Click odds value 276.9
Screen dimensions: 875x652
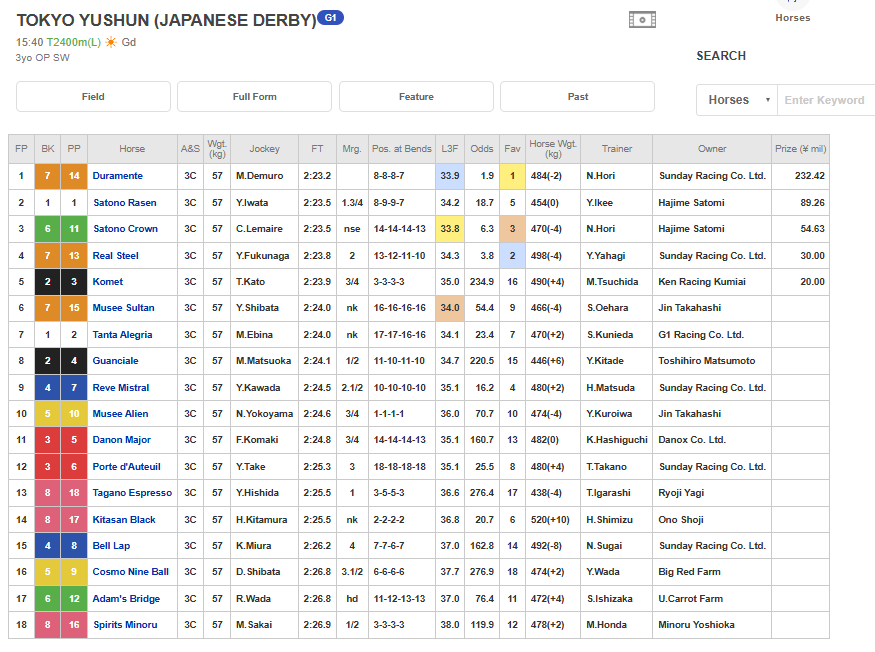482,572
